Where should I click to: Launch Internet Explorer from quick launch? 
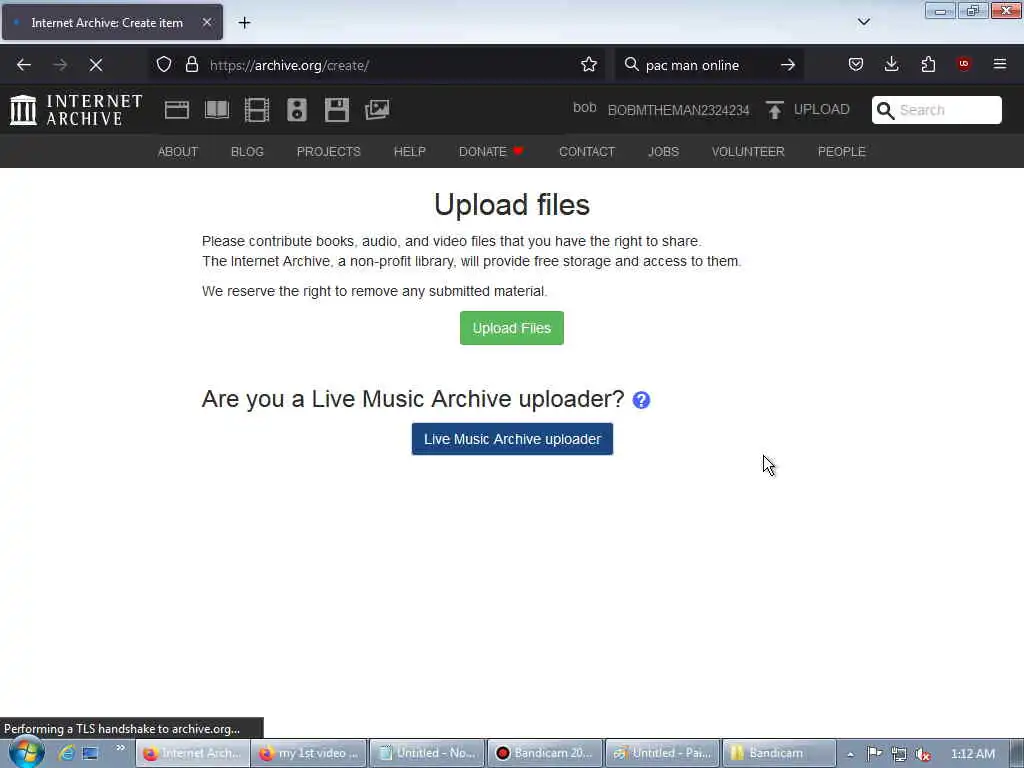click(x=66, y=753)
